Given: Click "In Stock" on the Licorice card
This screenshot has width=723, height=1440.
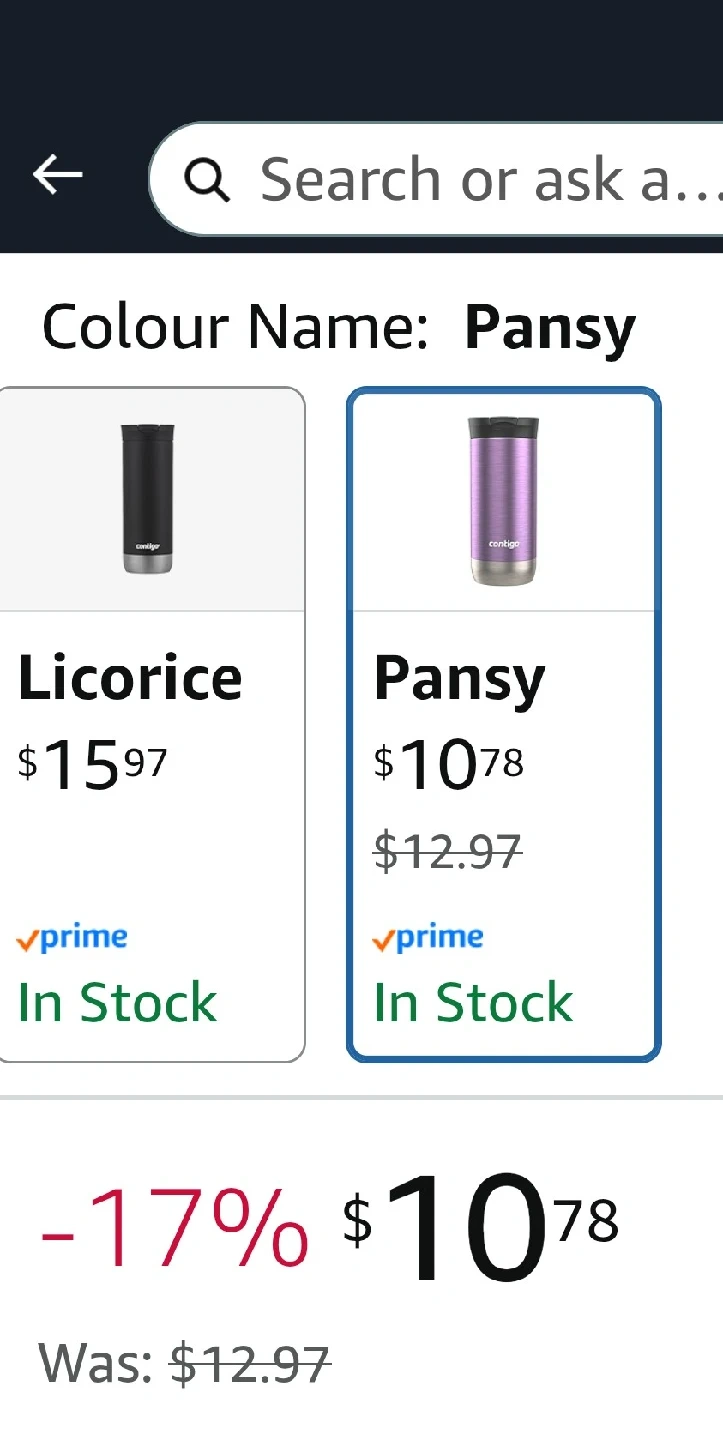Looking at the screenshot, I should (117, 1003).
